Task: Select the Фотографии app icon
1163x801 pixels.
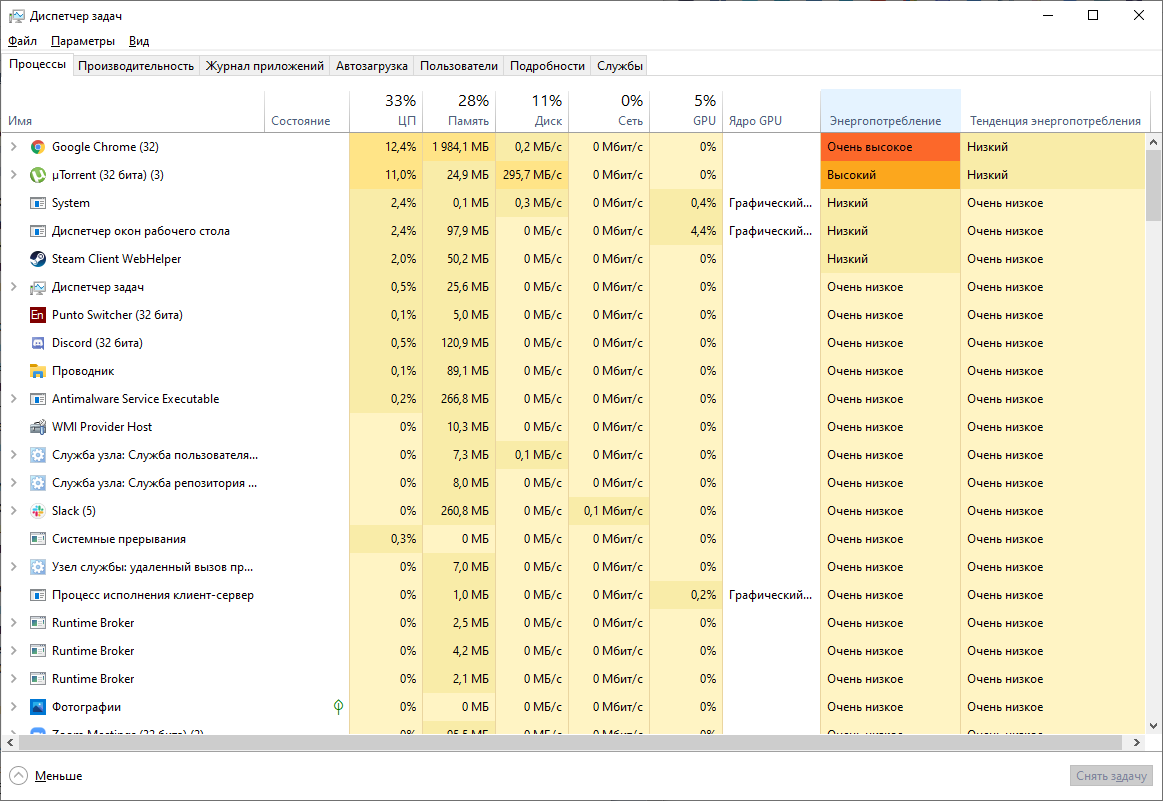Action: (38, 707)
